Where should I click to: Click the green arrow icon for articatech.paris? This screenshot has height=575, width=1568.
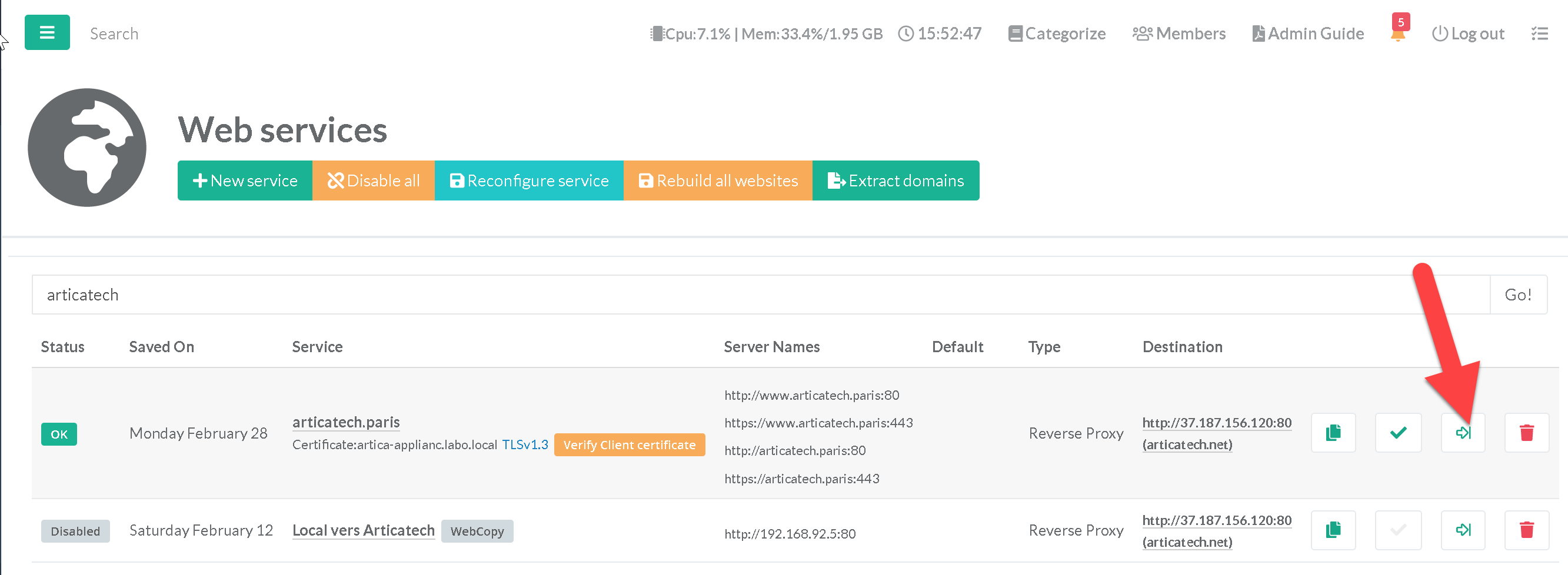[x=1463, y=433]
